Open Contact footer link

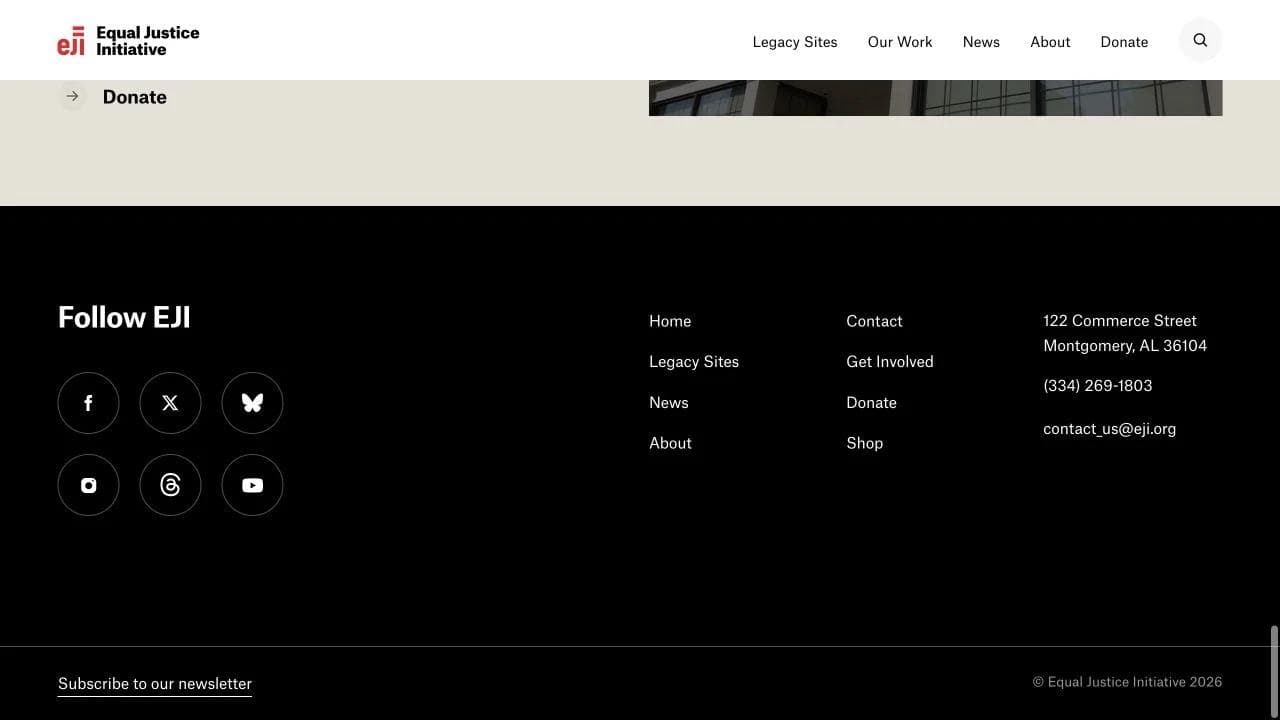(874, 321)
